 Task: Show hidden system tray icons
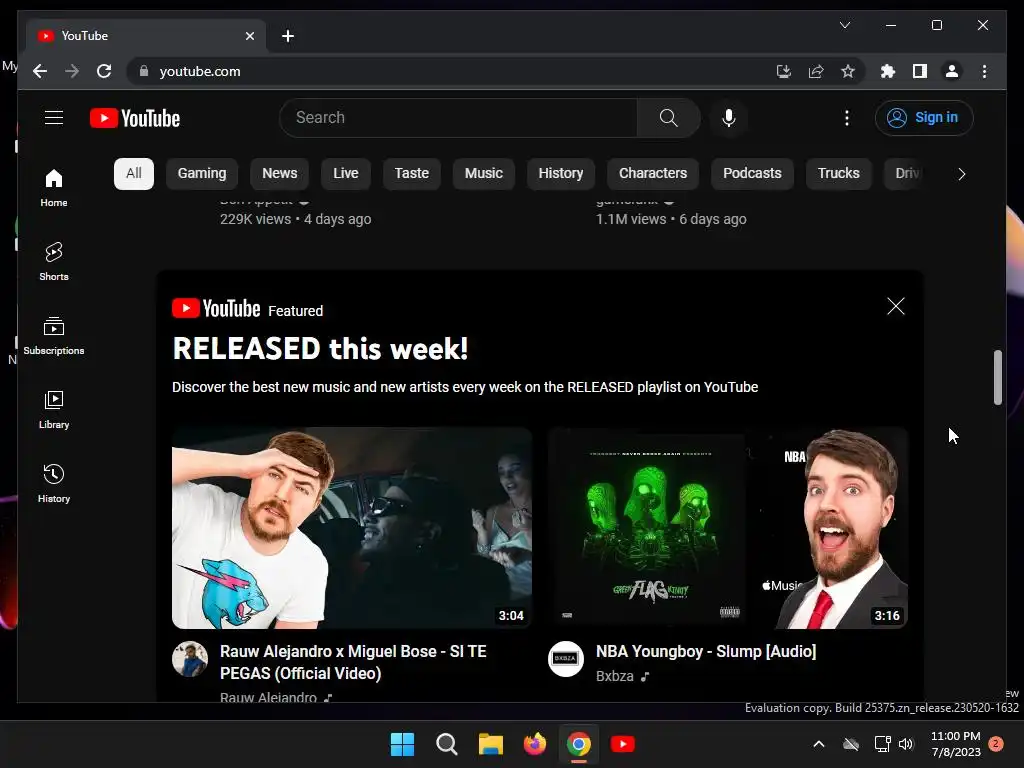click(x=818, y=744)
